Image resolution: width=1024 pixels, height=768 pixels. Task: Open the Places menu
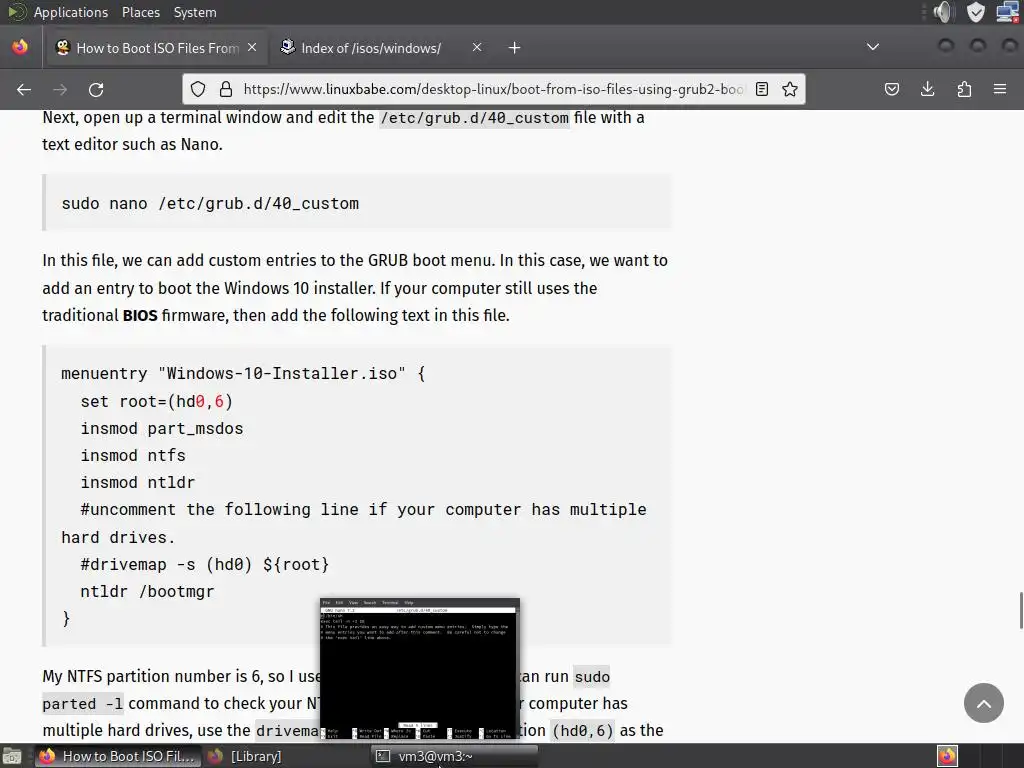coord(140,12)
